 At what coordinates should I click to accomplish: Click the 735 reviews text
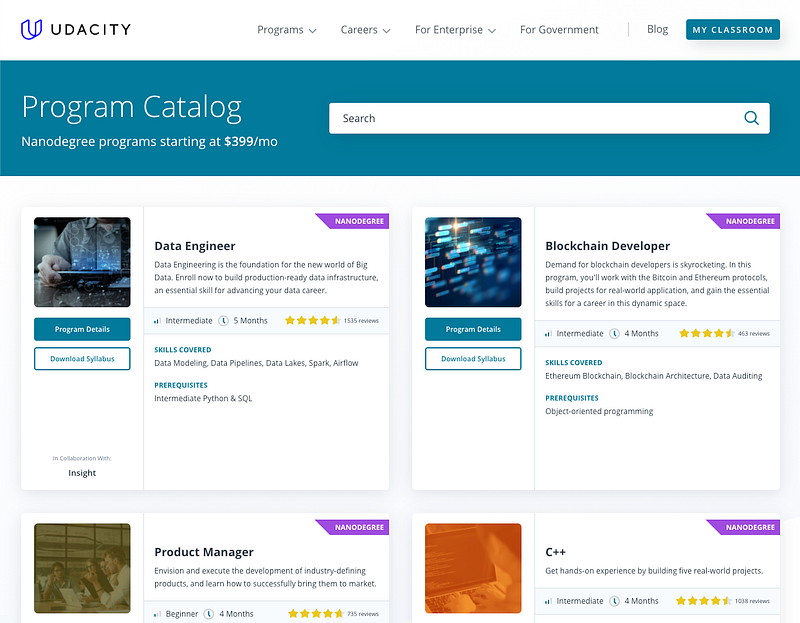363,614
